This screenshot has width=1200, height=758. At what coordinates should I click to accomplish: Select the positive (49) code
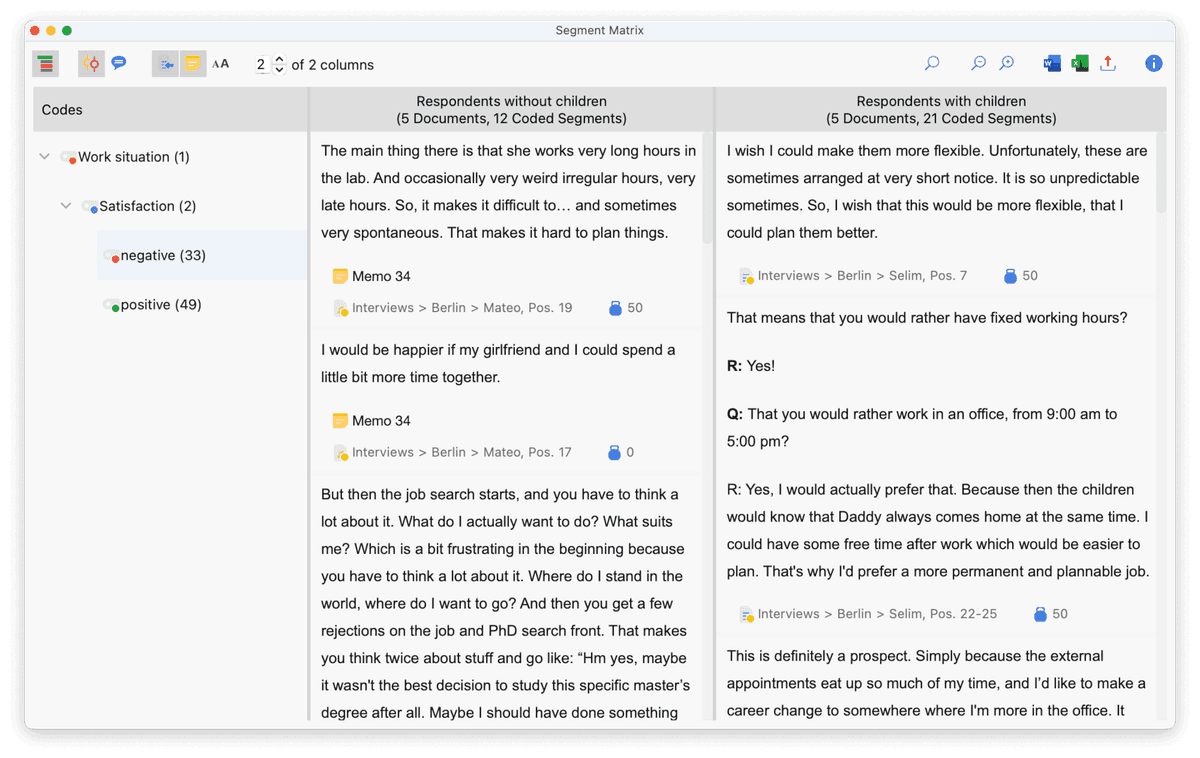pos(152,305)
